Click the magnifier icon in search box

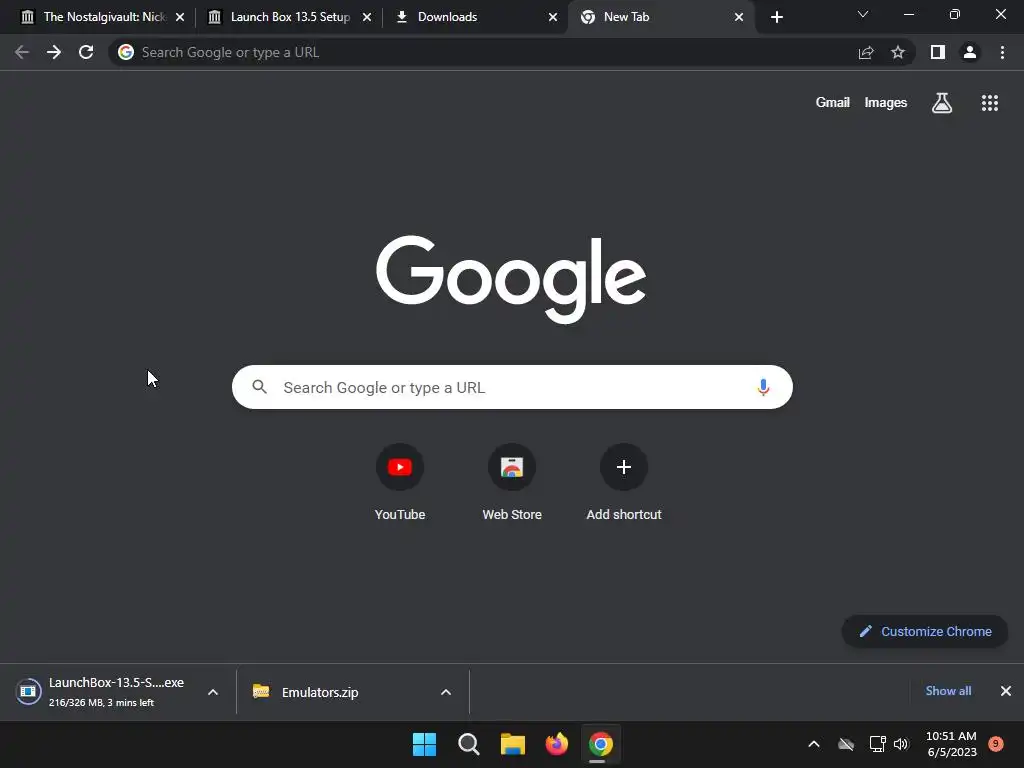(x=259, y=387)
